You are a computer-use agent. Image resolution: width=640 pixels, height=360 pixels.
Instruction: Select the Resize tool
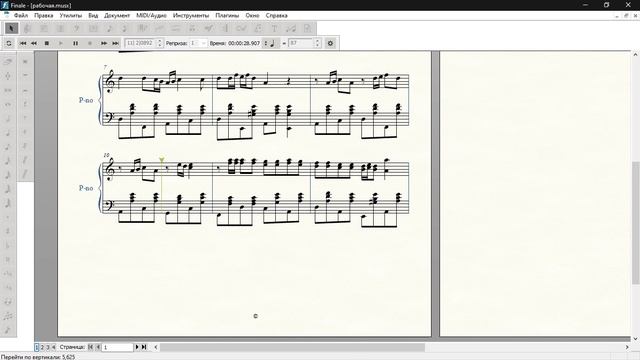(x=291, y=28)
